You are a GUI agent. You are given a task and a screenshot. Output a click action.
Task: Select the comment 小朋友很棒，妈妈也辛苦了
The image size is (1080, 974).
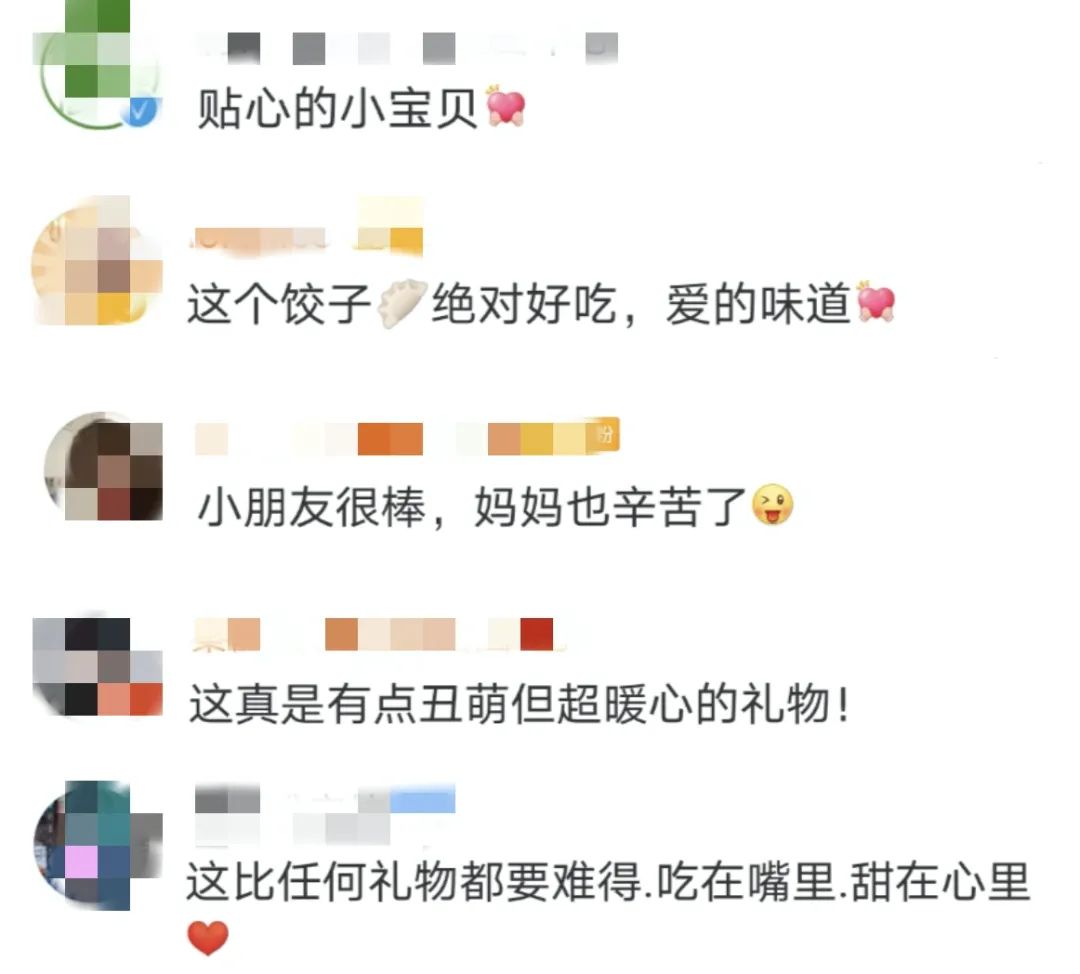tap(472, 507)
